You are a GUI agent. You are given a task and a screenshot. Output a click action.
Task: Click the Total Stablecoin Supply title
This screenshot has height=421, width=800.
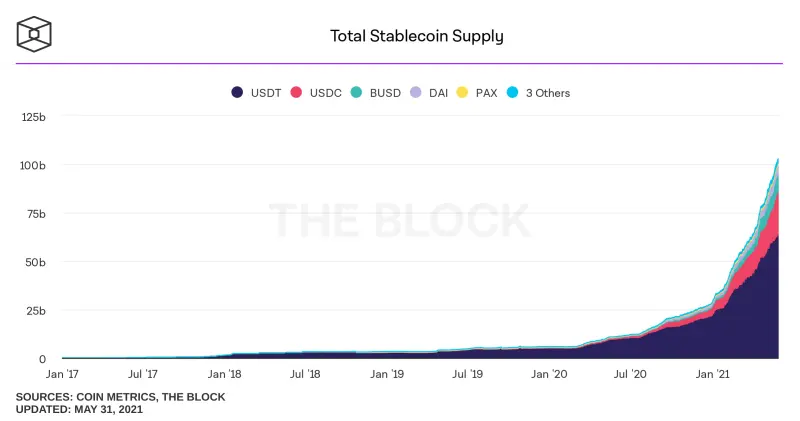tap(416, 36)
